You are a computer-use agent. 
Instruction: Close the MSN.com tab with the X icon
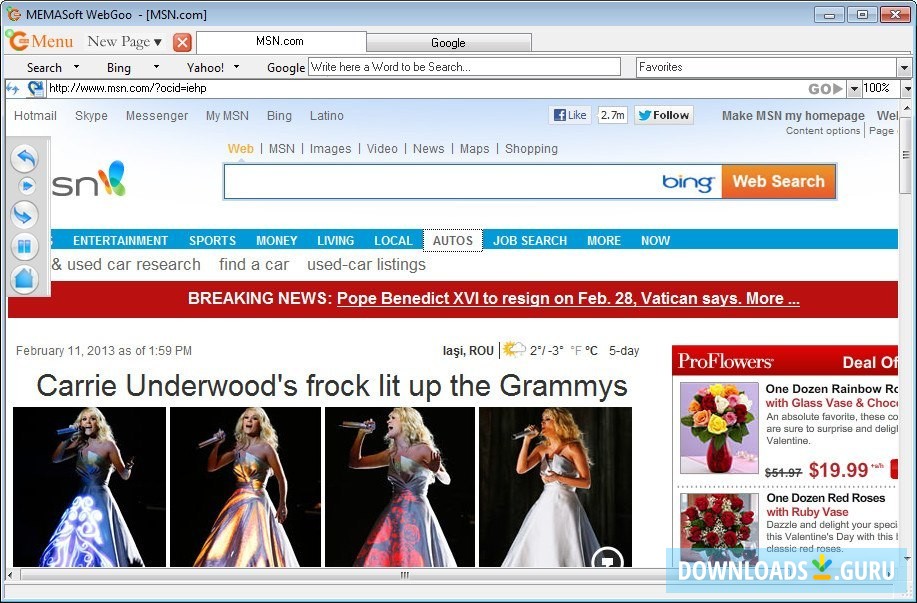pyautogui.click(x=180, y=43)
